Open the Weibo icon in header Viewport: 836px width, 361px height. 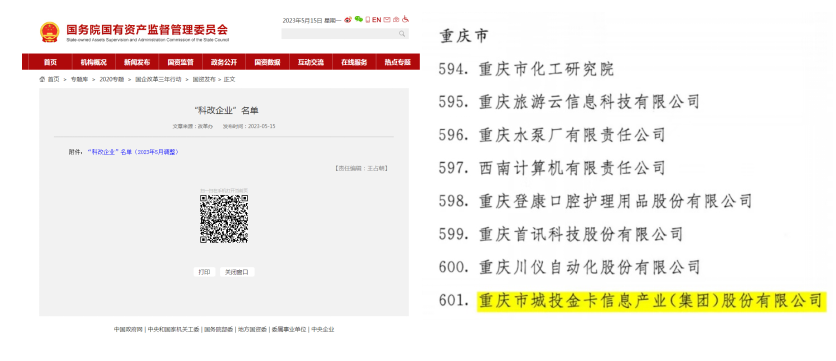click(x=348, y=19)
